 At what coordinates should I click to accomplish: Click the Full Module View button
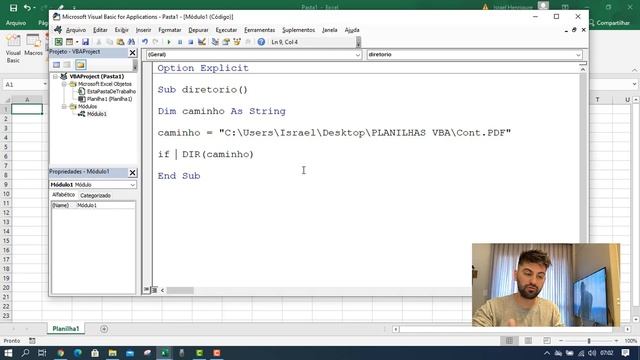pos(154,290)
